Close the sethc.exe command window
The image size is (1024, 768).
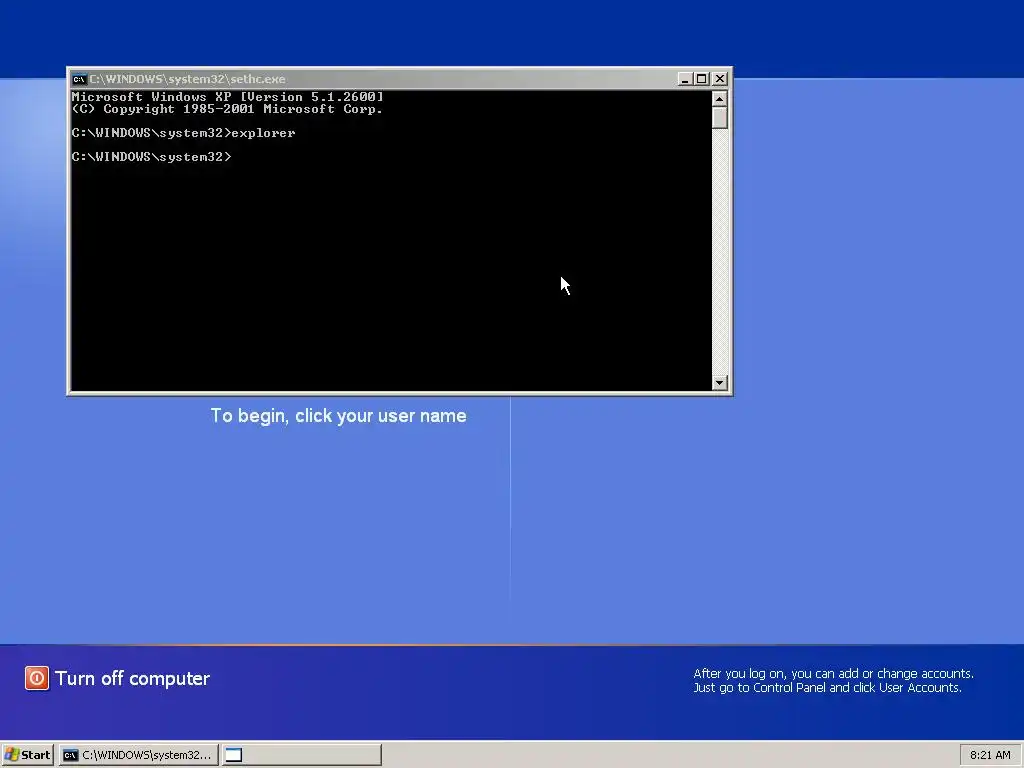click(x=720, y=79)
